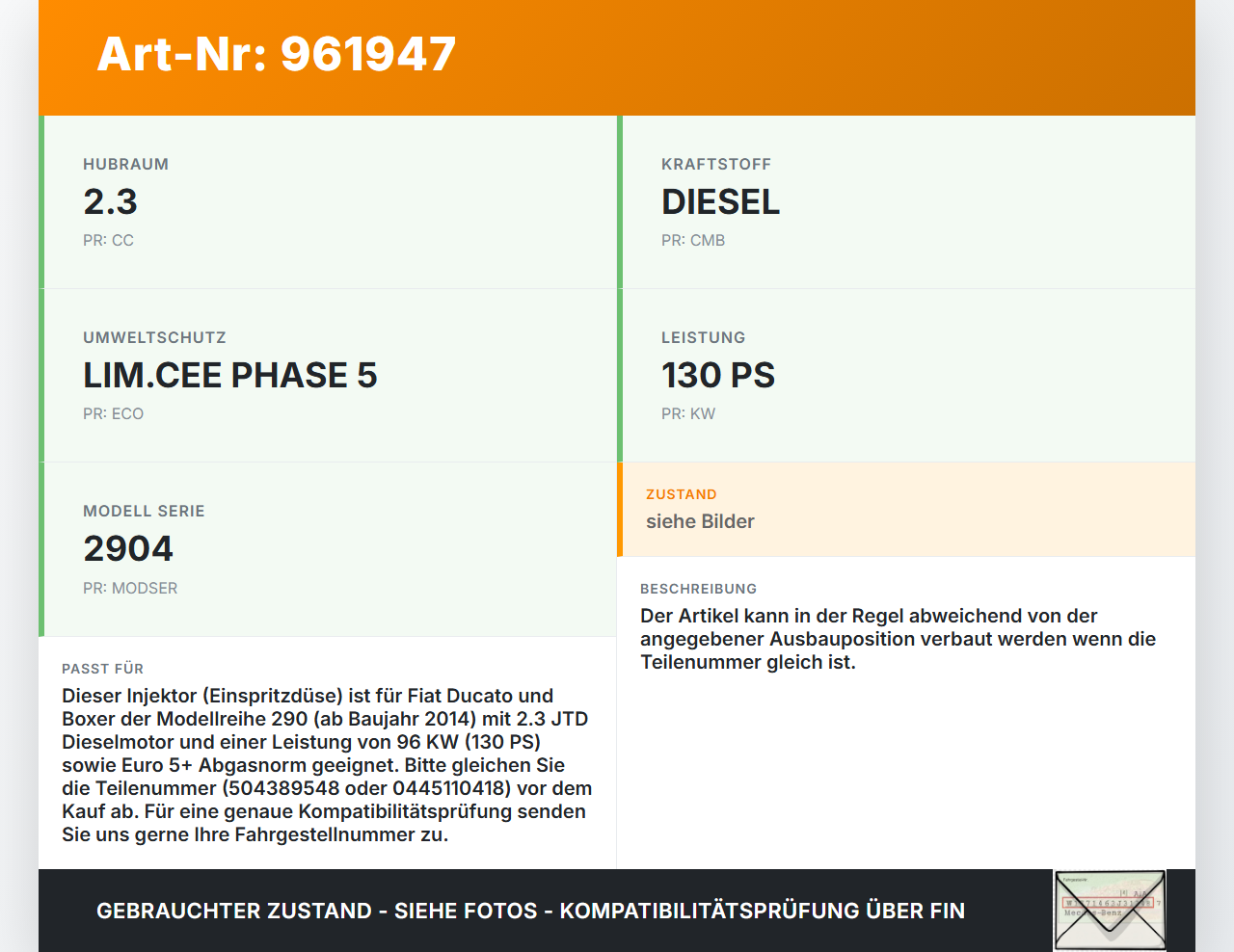Click the BESCHREIBUNG section heading
Viewport: 1234px width, 952px height.
click(698, 589)
